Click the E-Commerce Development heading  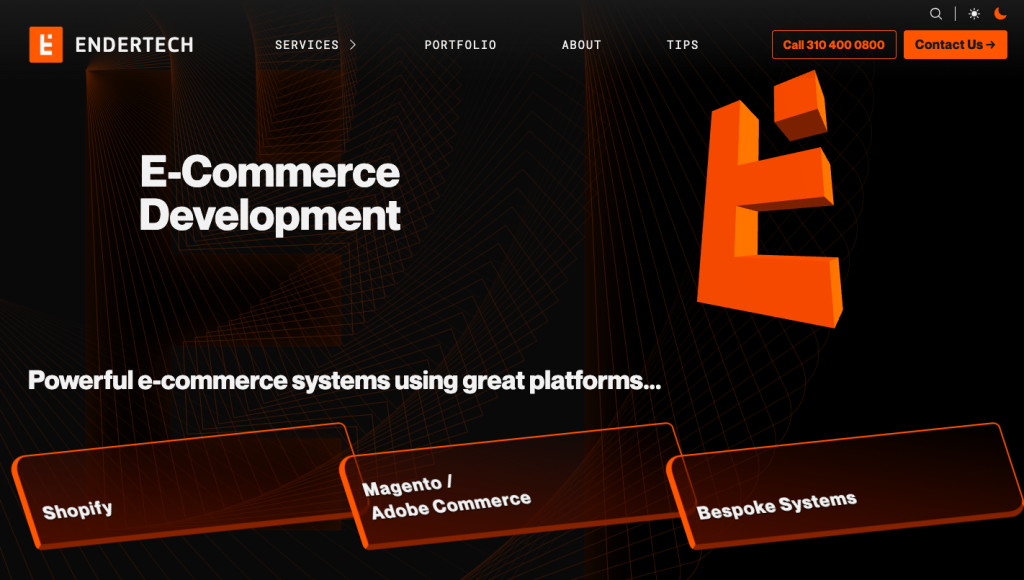click(x=270, y=193)
